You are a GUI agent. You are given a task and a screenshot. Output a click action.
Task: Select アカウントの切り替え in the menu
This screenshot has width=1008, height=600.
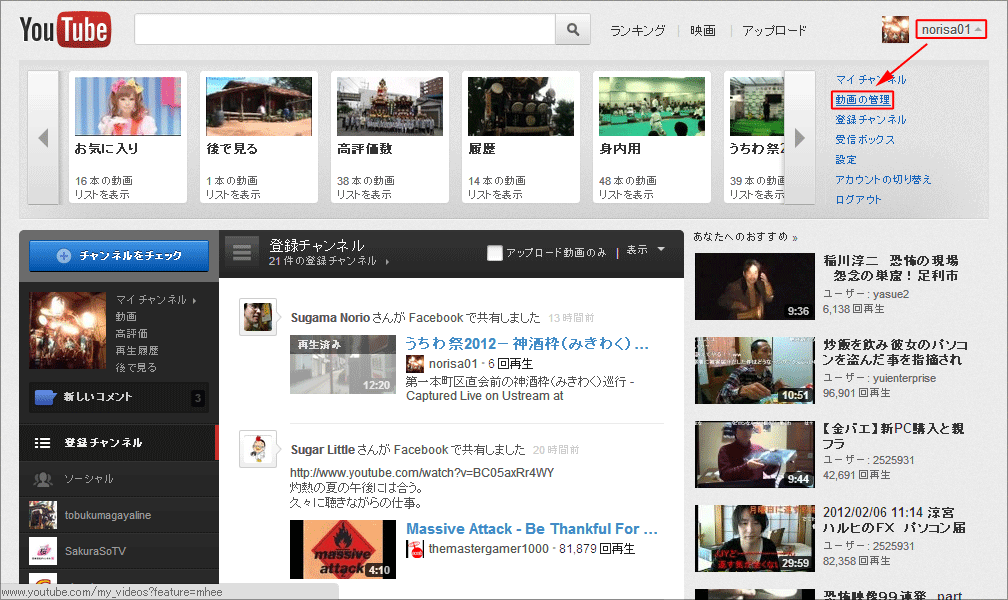(x=883, y=179)
